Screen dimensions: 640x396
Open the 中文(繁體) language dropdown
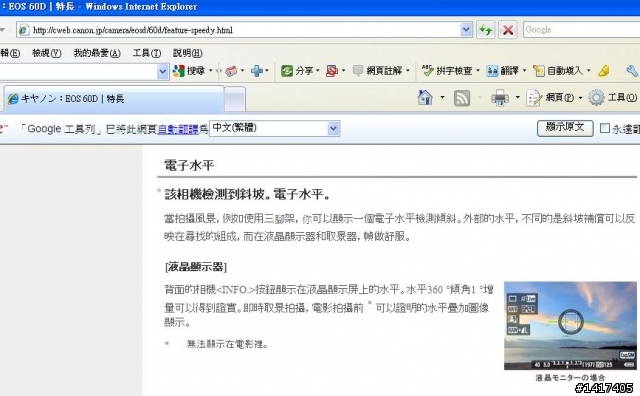click(x=274, y=128)
